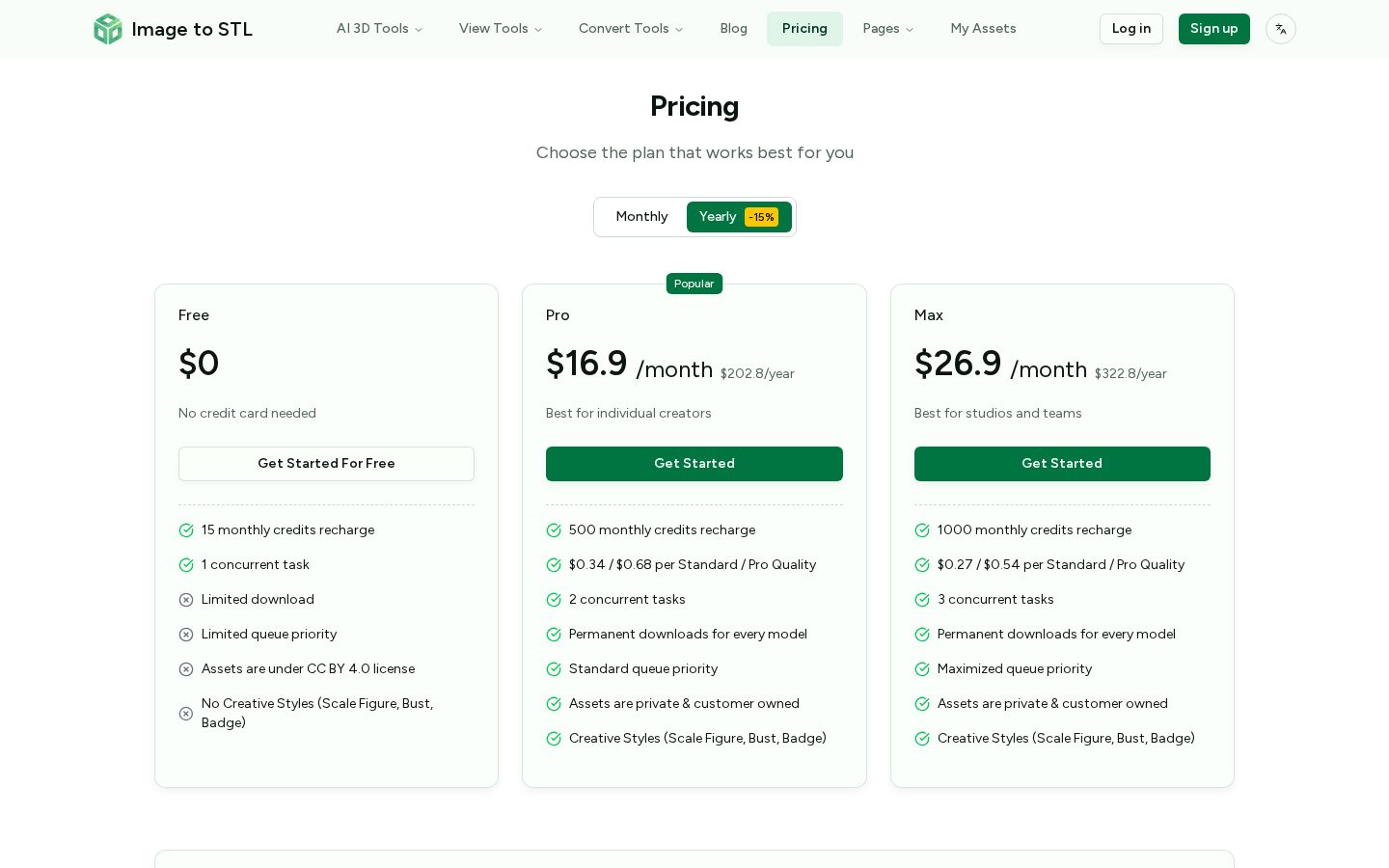Click the $322.8/year text
This screenshot has width=1389, height=868.
(x=1130, y=374)
